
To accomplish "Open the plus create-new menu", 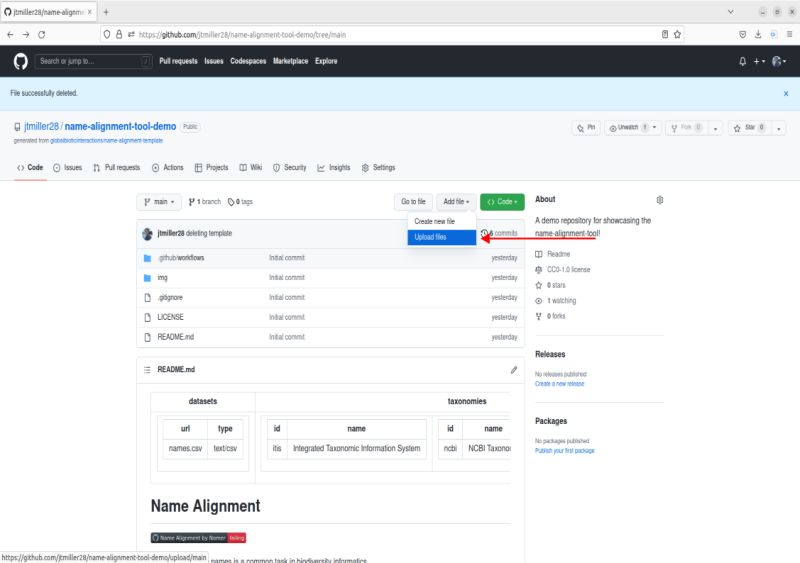I will tap(759, 61).
